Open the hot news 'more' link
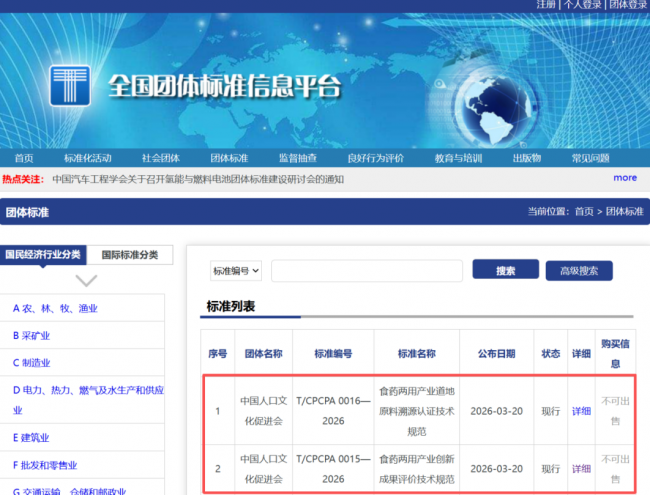650x495 pixels. (x=625, y=178)
